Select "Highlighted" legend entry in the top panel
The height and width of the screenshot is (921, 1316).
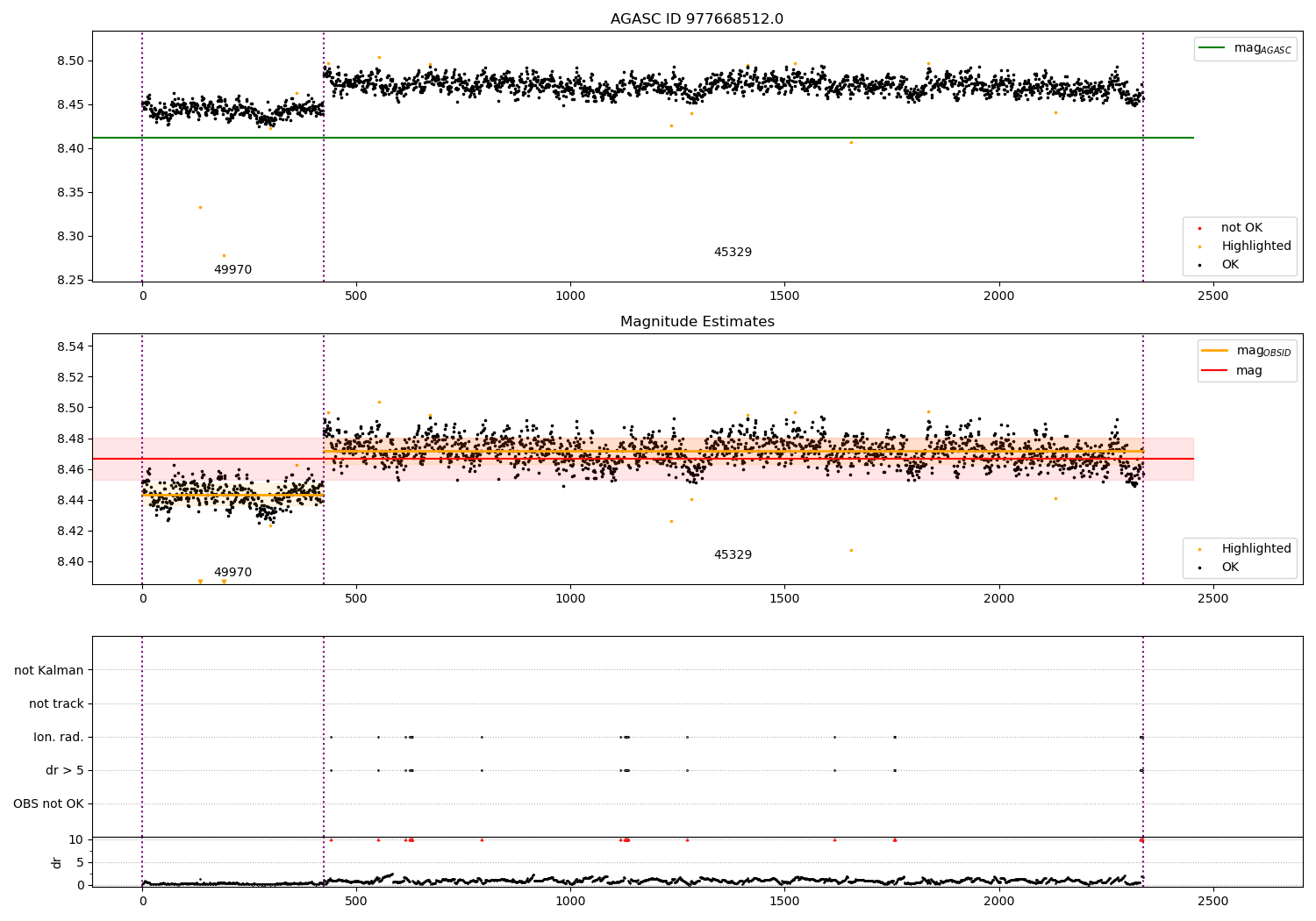pyautogui.click(x=1255, y=246)
